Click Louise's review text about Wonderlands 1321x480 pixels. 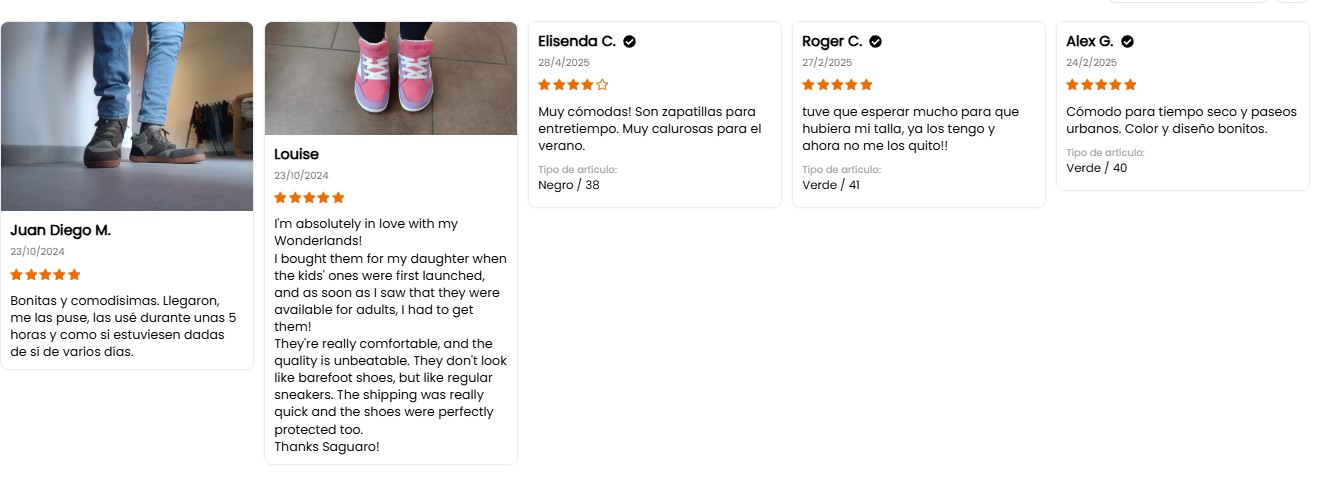click(x=390, y=335)
